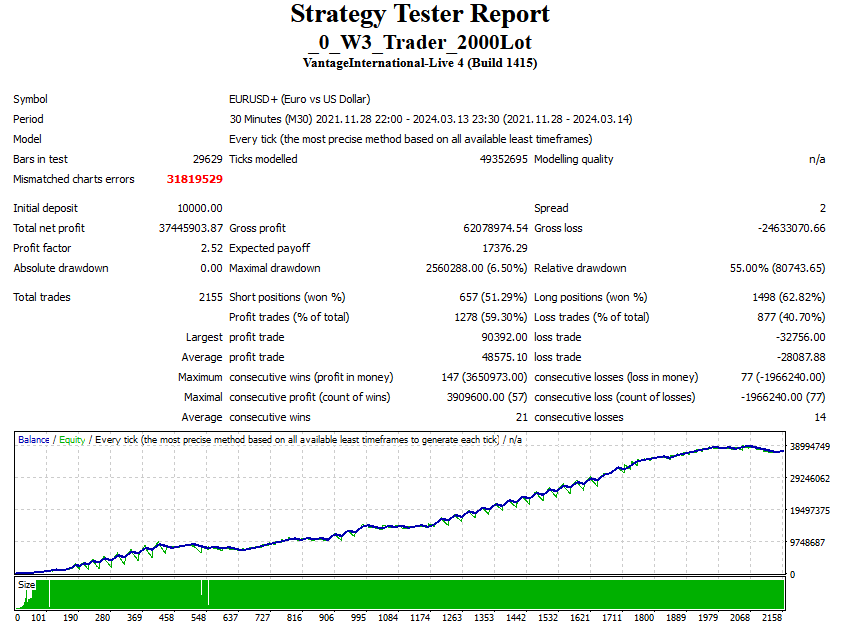Click the red mismatched charts errors value 31819529
This screenshot has width=852, height=626.
[x=194, y=180]
